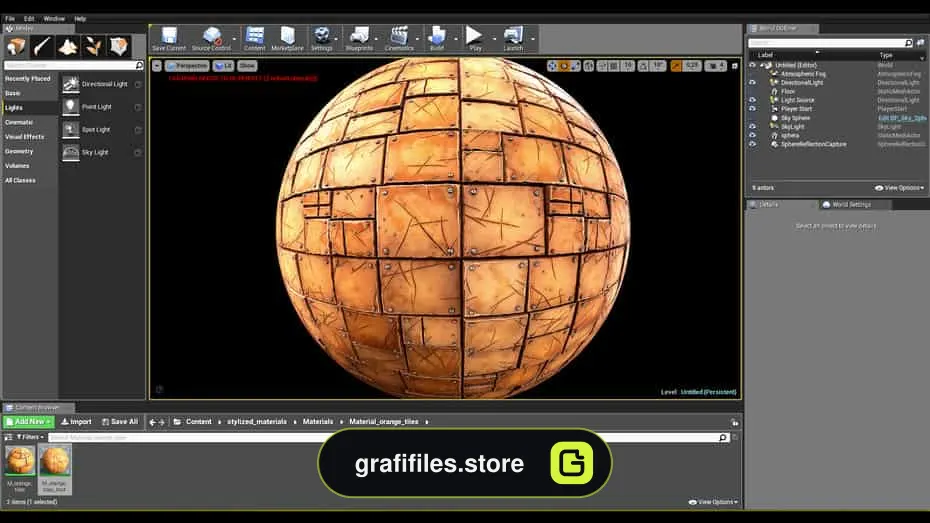Toggle visibility of Untitled (Editor) world

[x=753, y=65]
